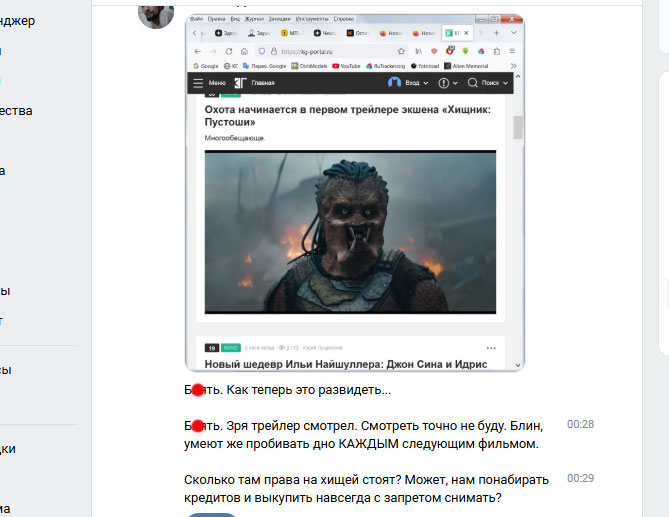Open the extensions puzzle icon

[x=497, y=51]
